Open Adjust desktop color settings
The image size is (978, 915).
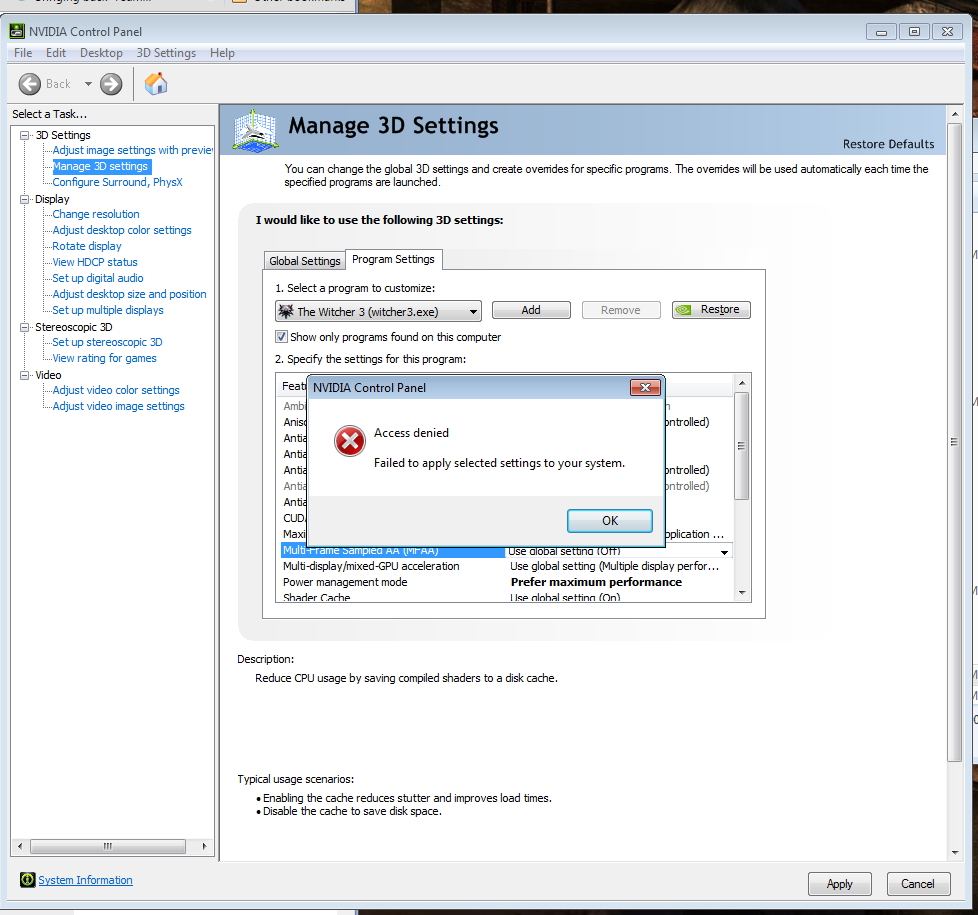point(122,230)
